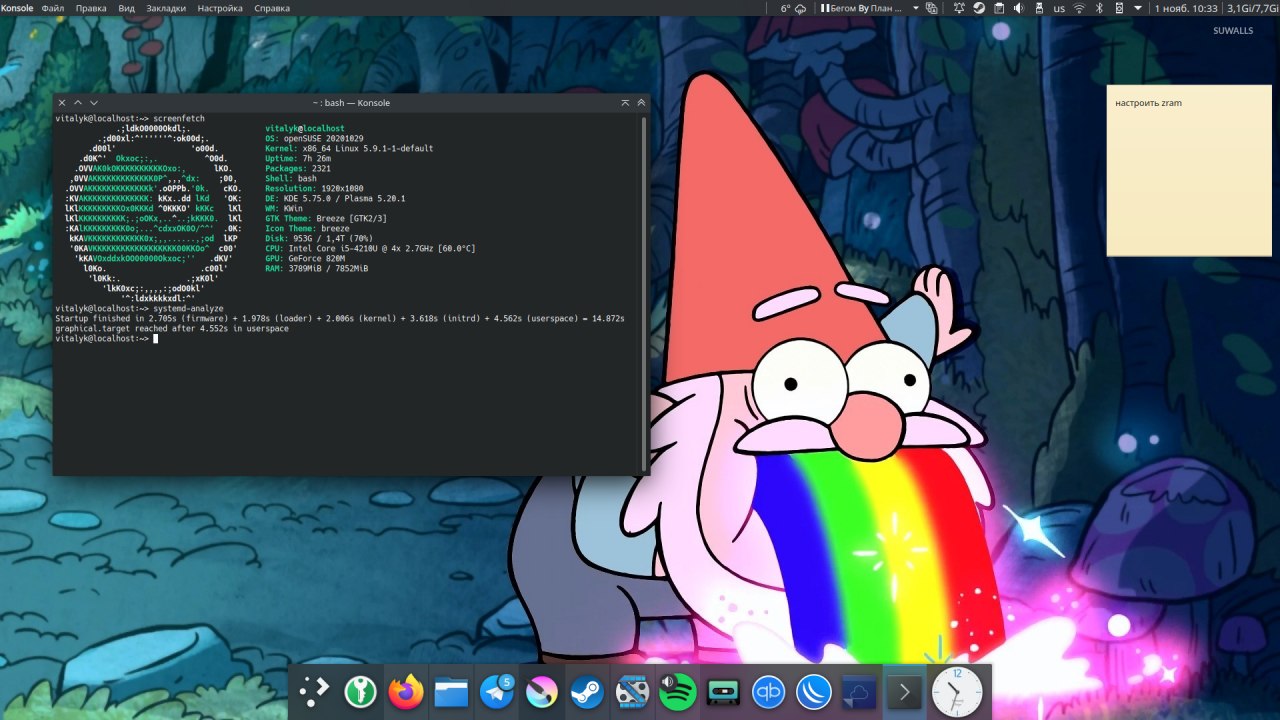Click the 'настроить zram' sticky note

pyautogui.click(x=1189, y=170)
